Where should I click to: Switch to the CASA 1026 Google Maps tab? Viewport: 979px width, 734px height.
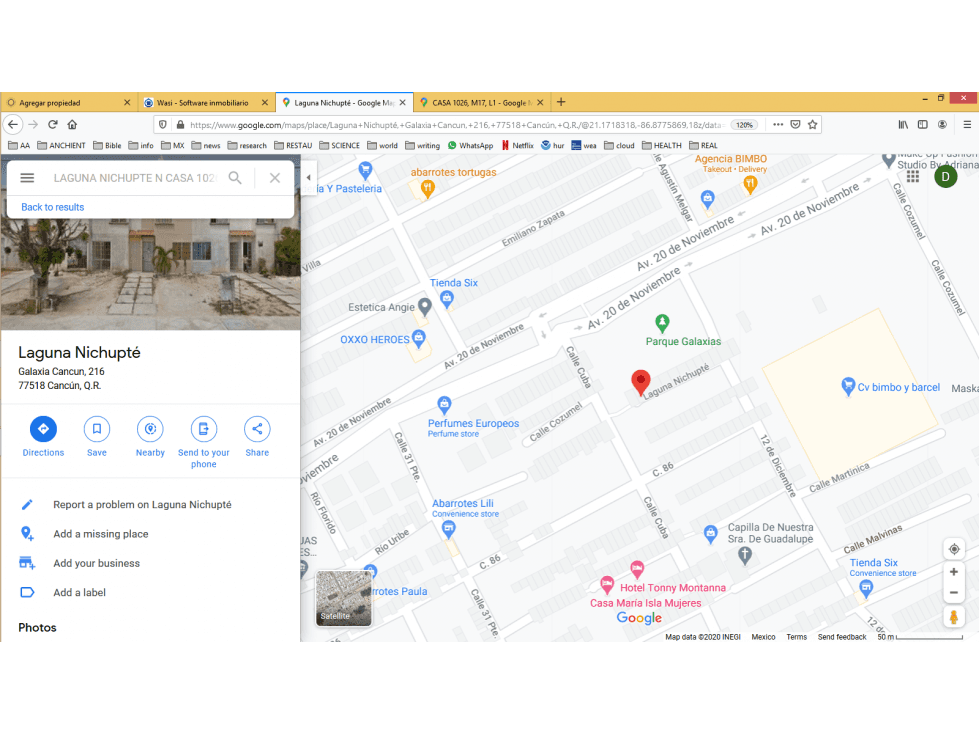[482, 102]
